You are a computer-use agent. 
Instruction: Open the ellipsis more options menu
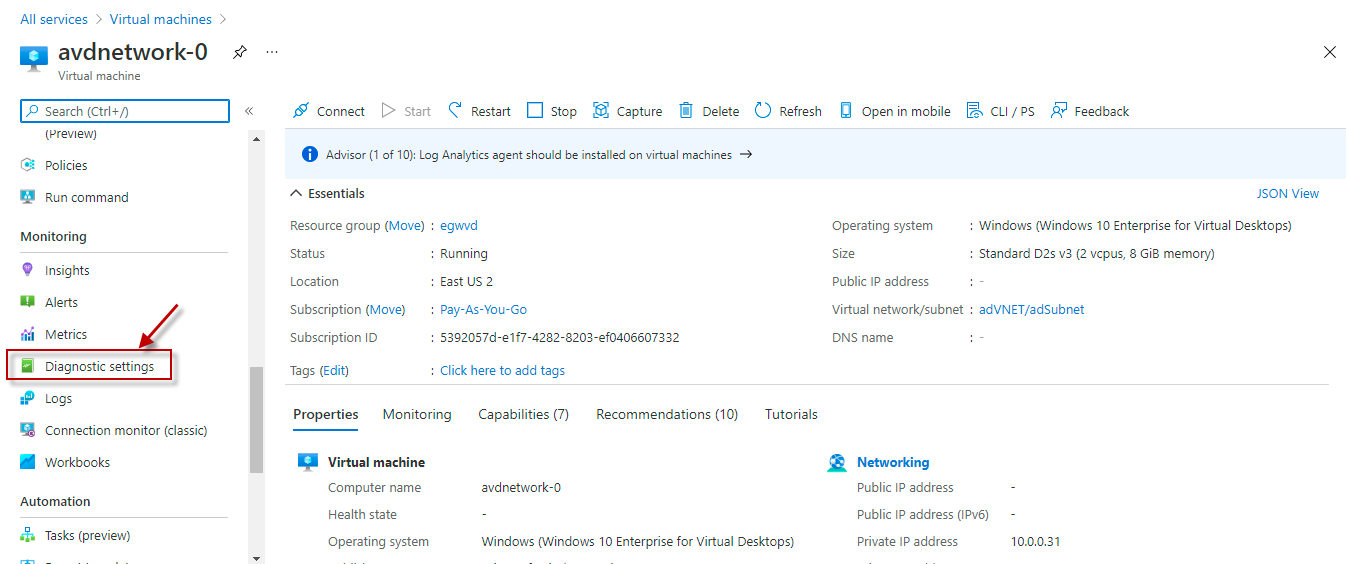pos(272,52)
